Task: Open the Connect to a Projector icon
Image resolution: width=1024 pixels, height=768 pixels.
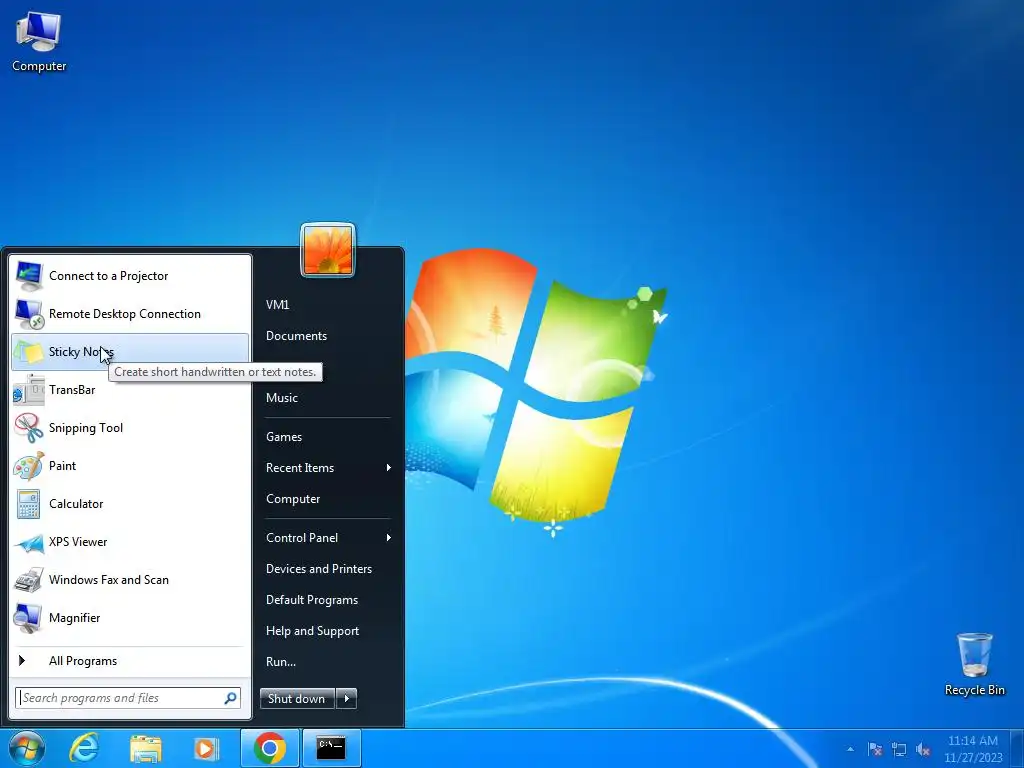Action: pyautogui.click(x=29, y=276)
